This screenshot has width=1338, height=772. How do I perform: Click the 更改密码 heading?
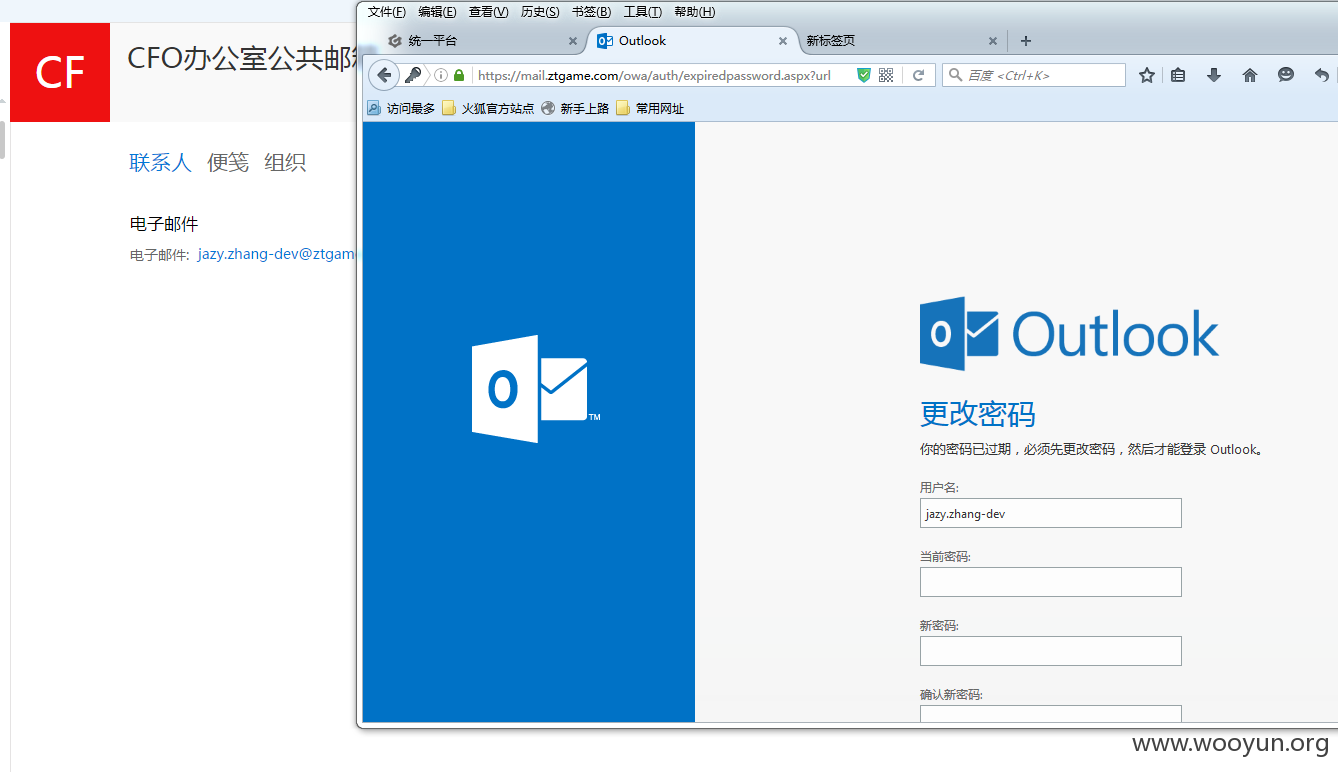[977, 414]
